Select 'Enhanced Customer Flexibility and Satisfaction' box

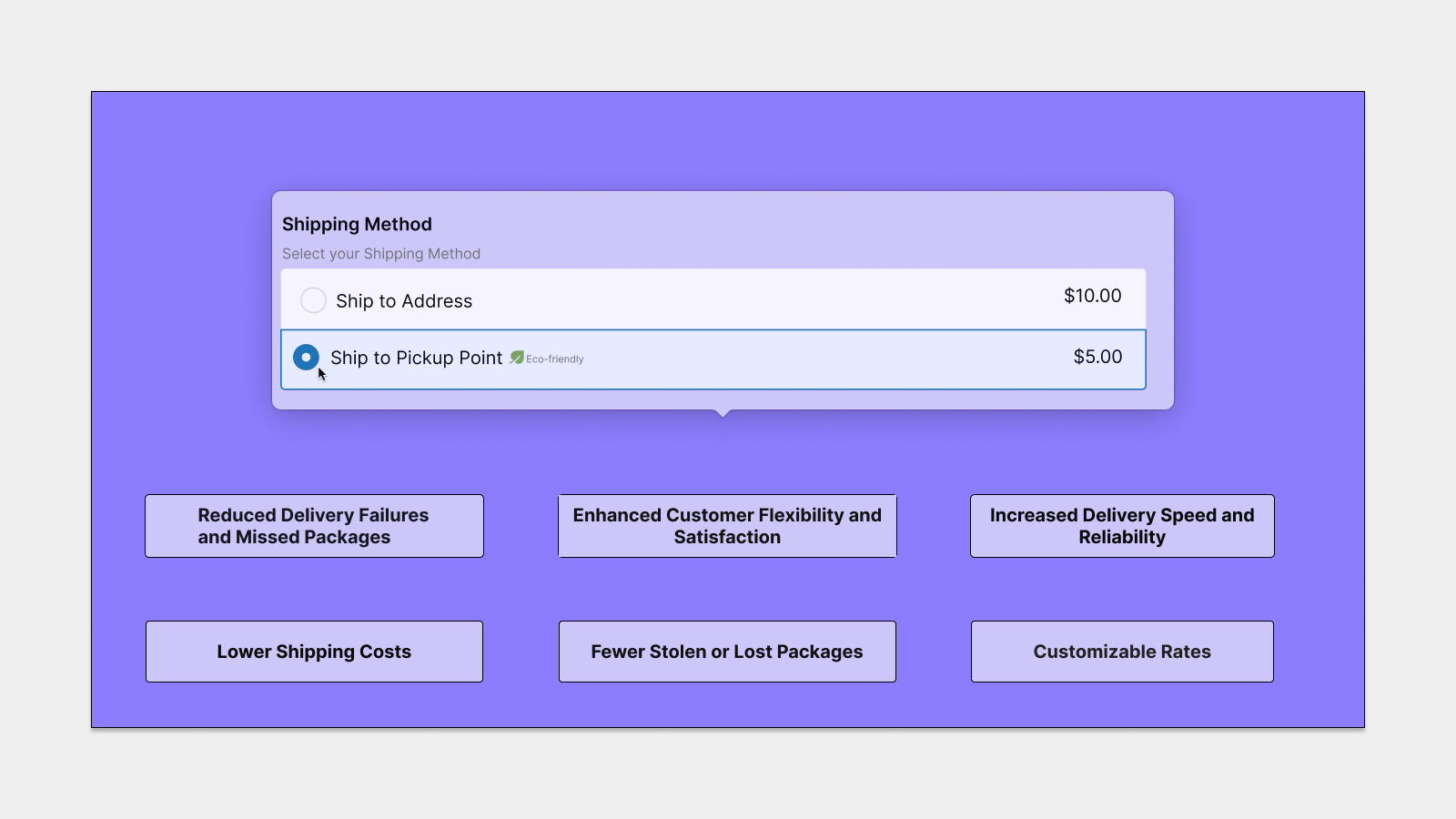click(x=727, y=526)
